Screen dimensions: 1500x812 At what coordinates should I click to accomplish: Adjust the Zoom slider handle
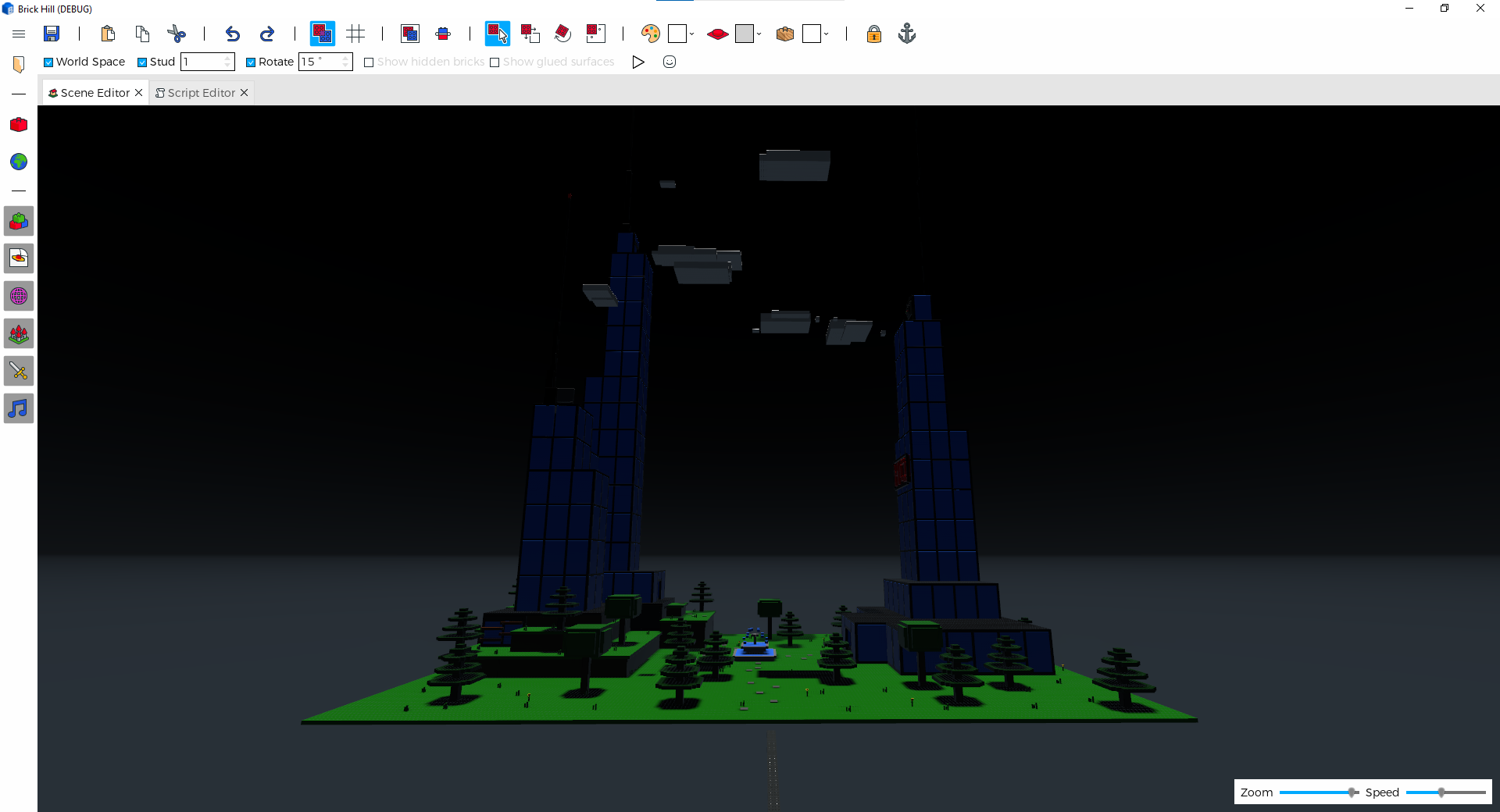pos(1352,792)
